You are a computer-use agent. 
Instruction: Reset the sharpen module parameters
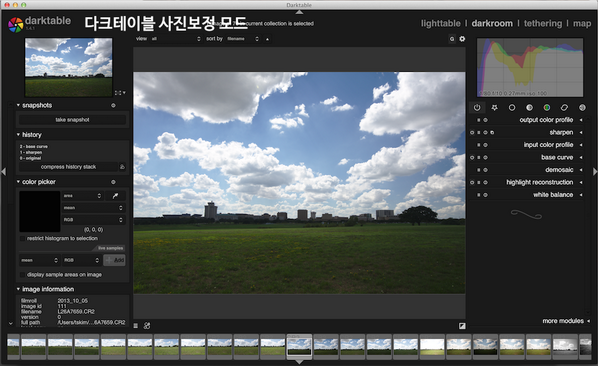pos(485,133)
